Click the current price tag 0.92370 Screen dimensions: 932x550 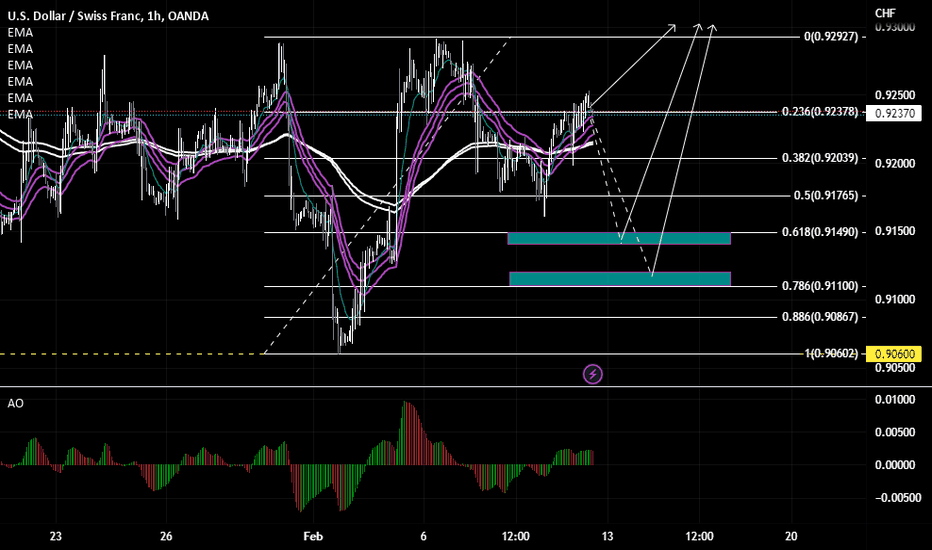[894, 113]
